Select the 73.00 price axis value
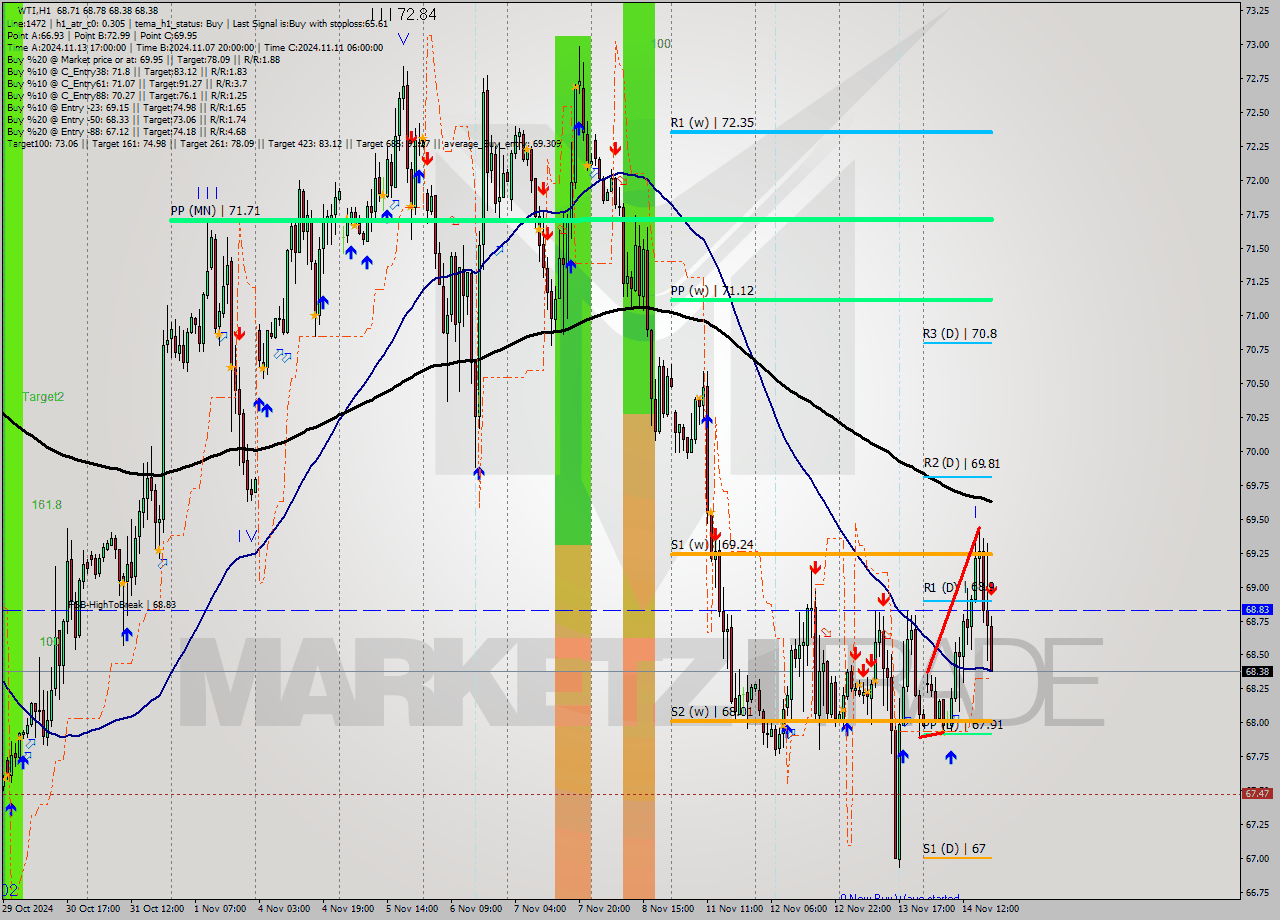 (x=1257, y=45)
